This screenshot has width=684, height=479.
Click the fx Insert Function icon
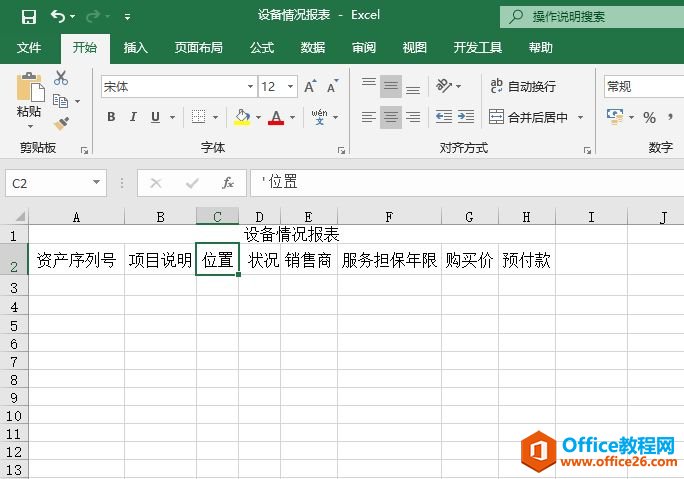click(x=228, y=183)
